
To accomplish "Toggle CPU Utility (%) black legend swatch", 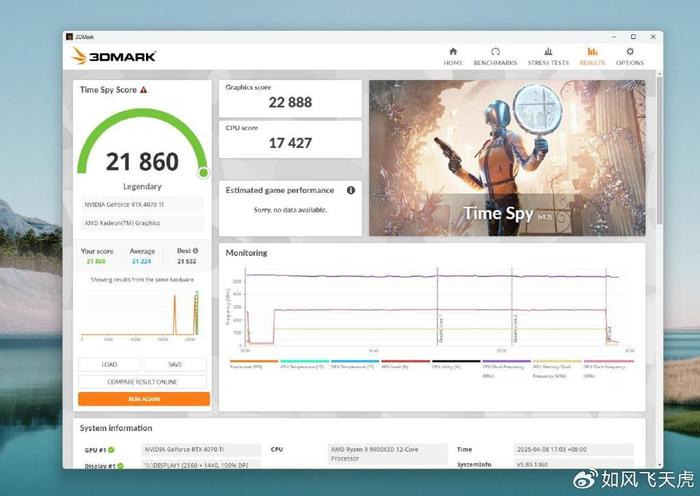I will (456, 361).
